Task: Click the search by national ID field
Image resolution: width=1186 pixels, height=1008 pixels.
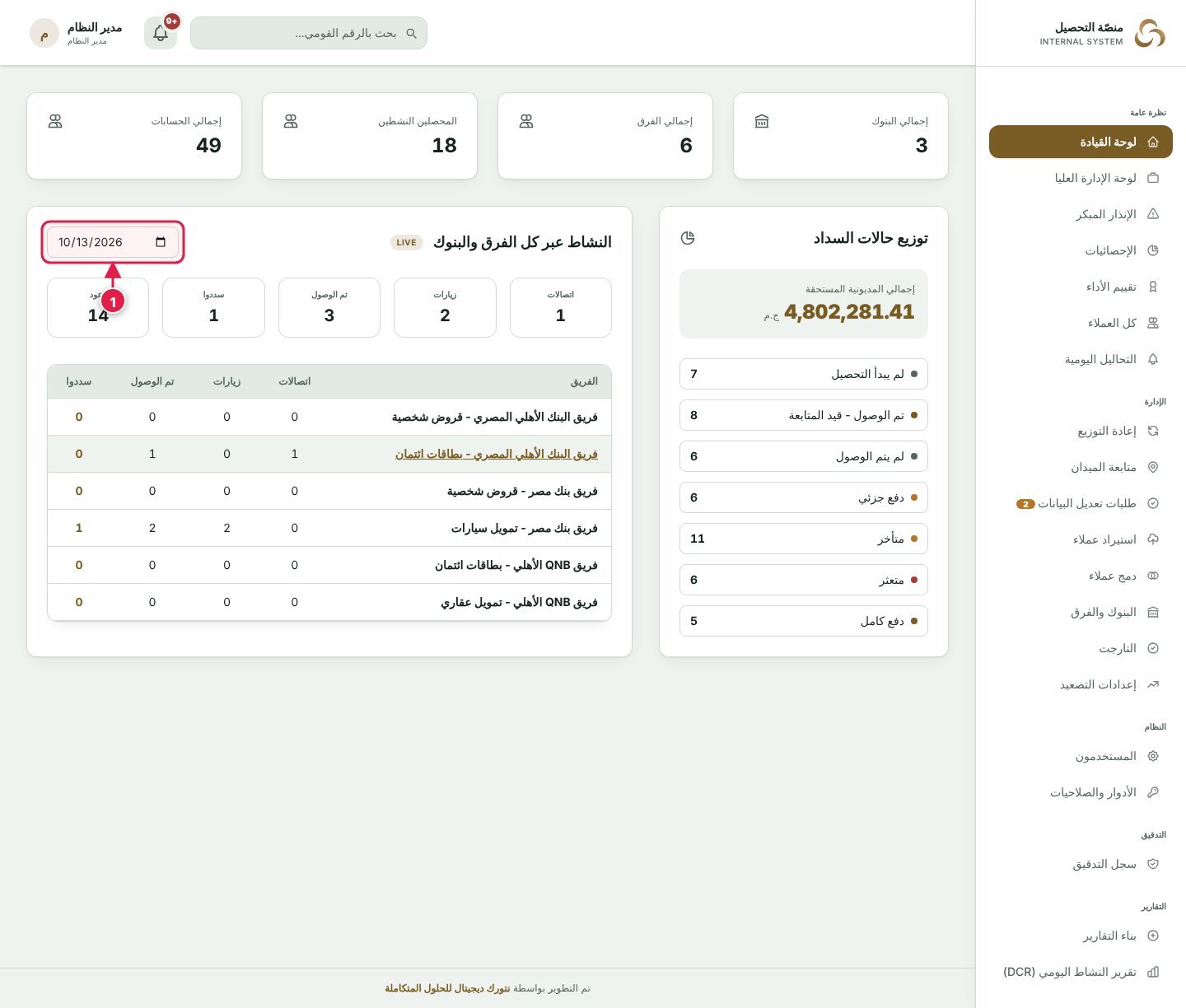Action: tap(309, 33)
